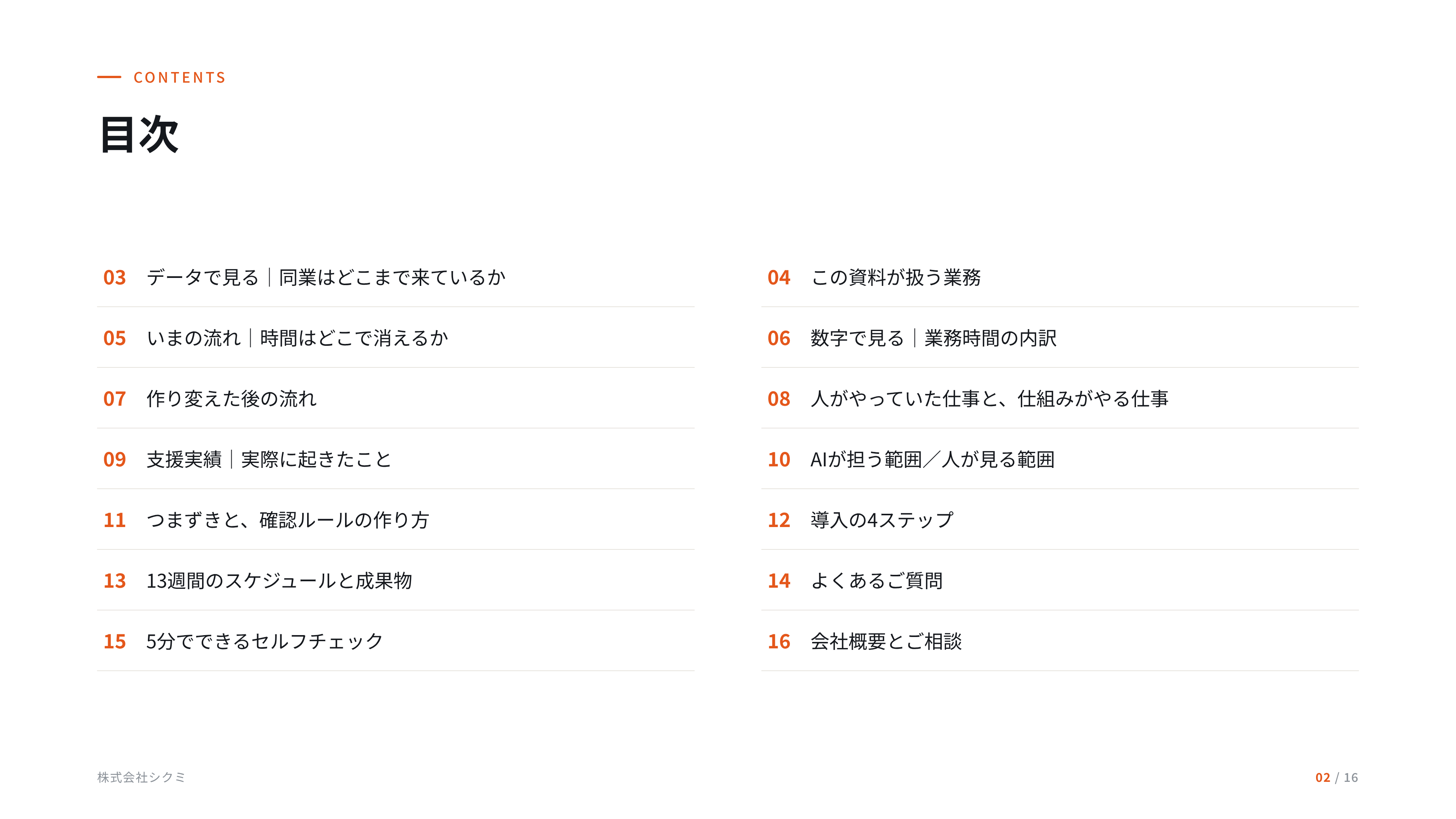Go to 11 つまずきと、確認ルールの作り方
The image size is (1456, 819).
395,520
